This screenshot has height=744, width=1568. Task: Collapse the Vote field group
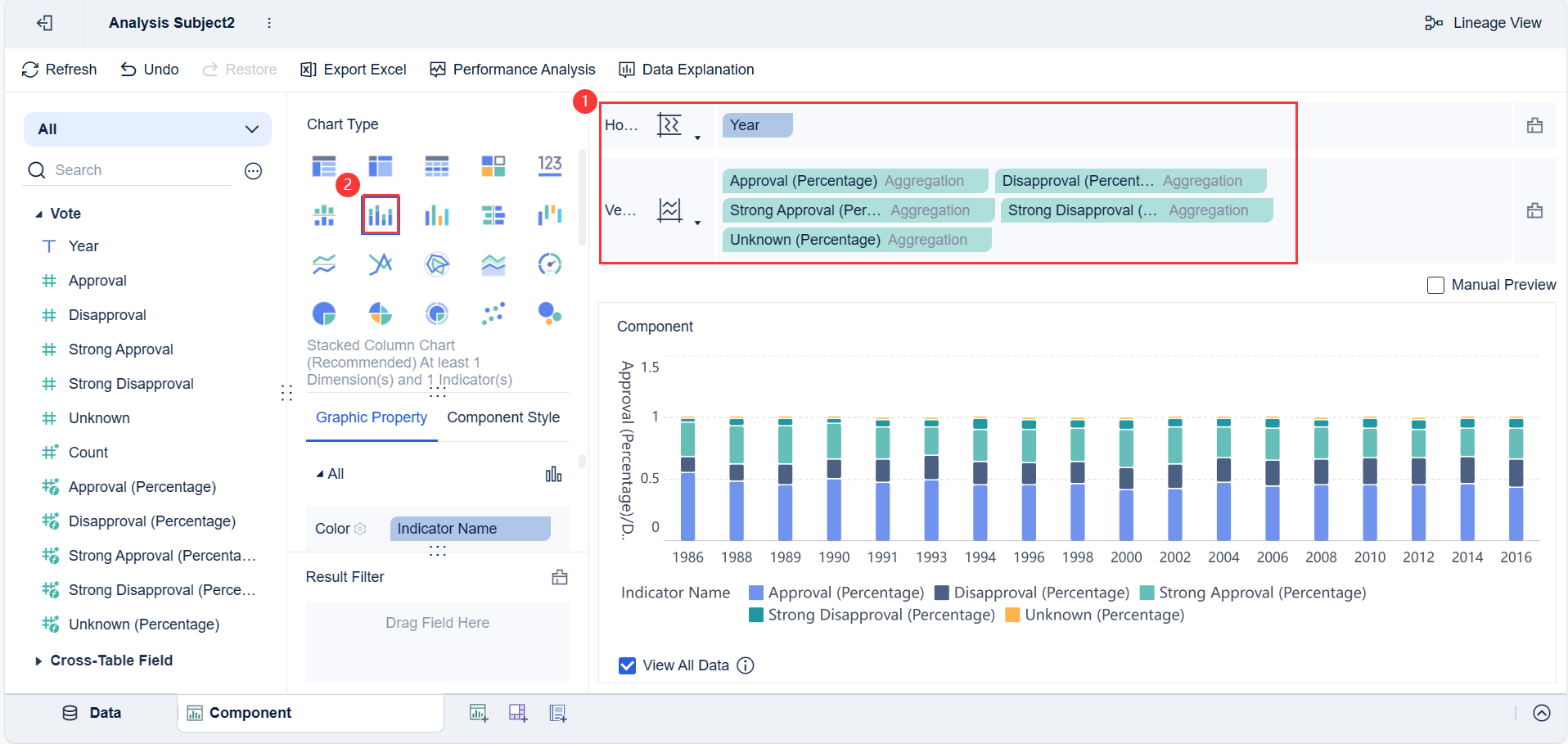pyautogui.click(x=38, y=213)
